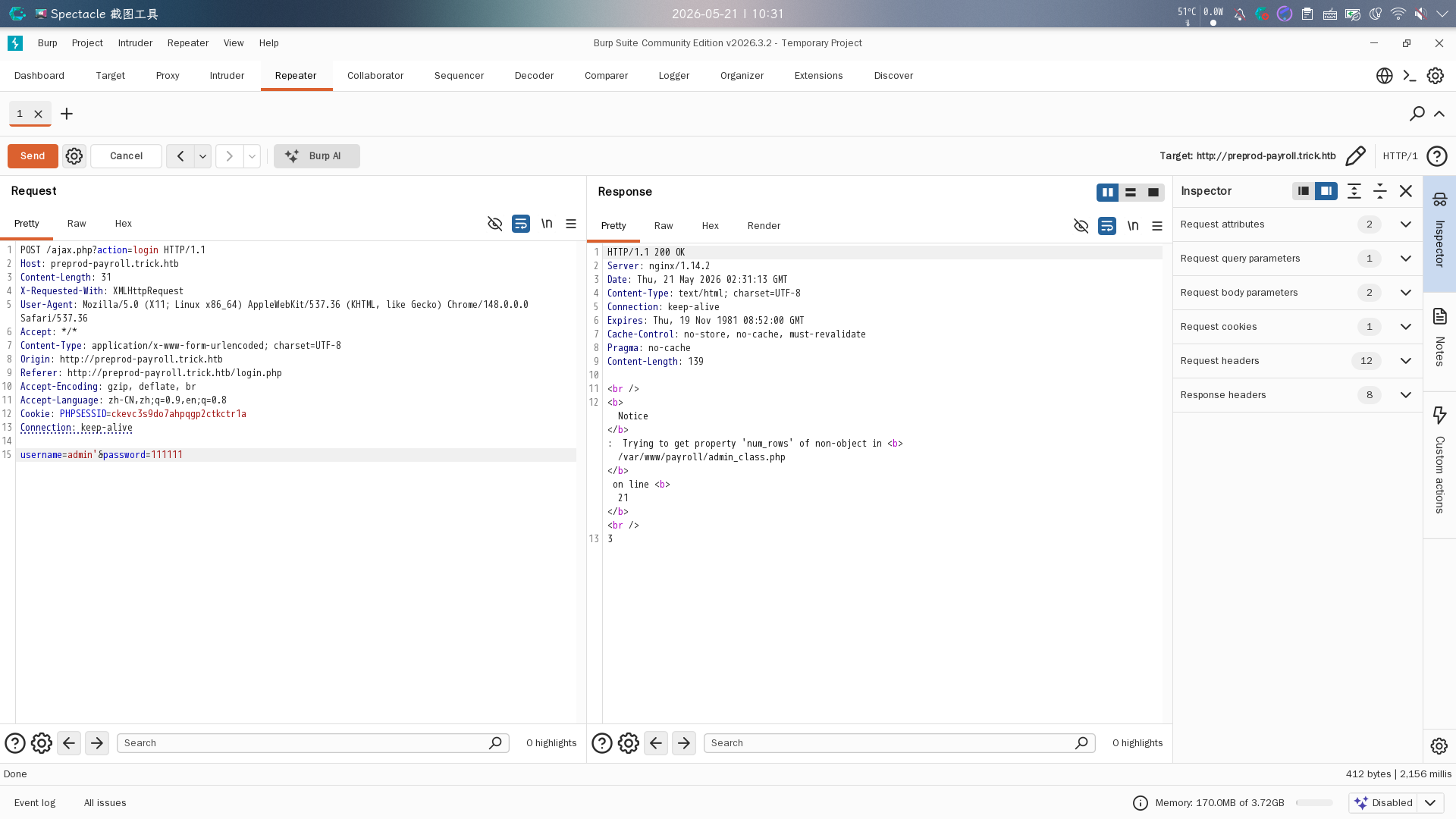Open Repeater send settings gear
The height and width of the screenshot is (819, 1456).
pyautogui.click(x=74, y=156)
